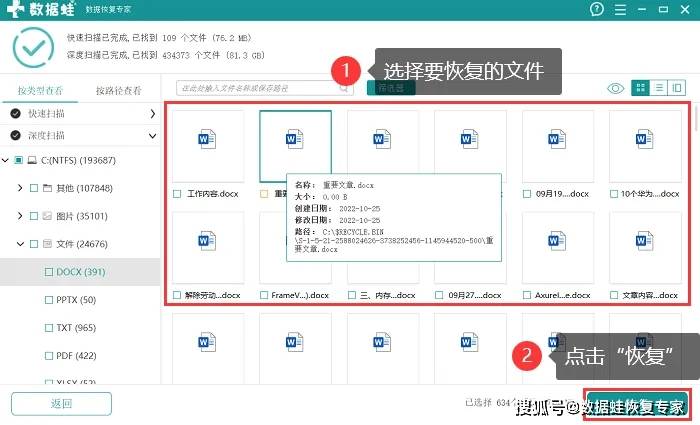Switch to the 按路径查看 tab
The width and height of the screenshot is (700, 425).
(118, 91)
